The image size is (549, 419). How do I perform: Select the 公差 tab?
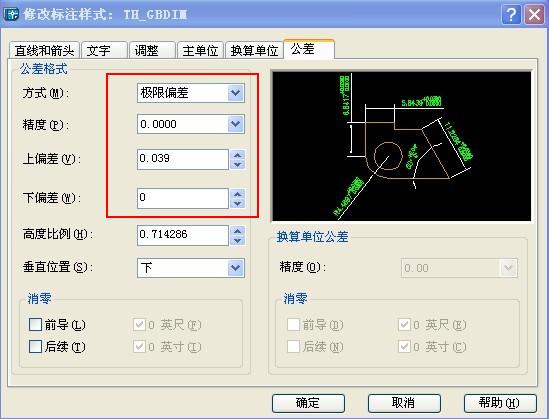(309, 49)
